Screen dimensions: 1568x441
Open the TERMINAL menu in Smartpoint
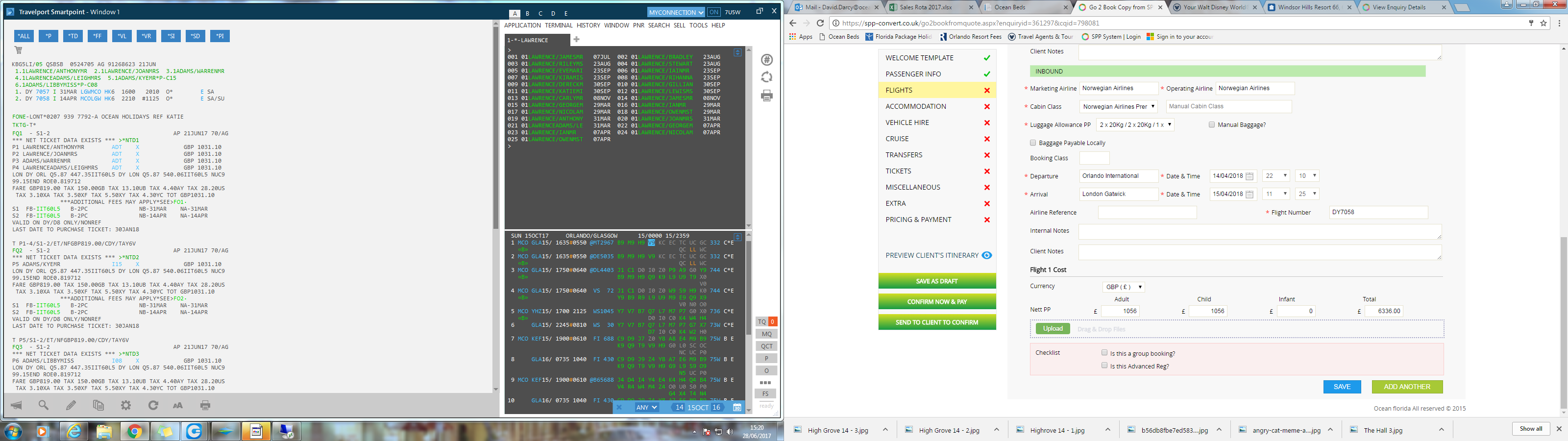pyautogui.click(x=558, y=25)
